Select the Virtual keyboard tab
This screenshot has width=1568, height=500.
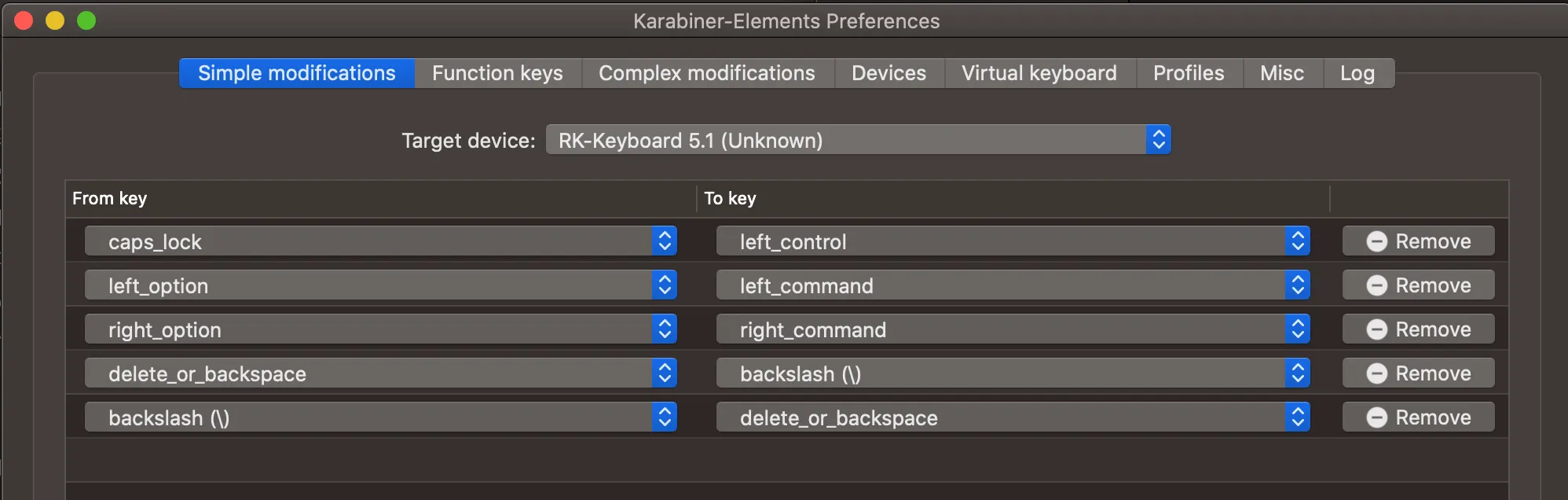point(1039,73)
